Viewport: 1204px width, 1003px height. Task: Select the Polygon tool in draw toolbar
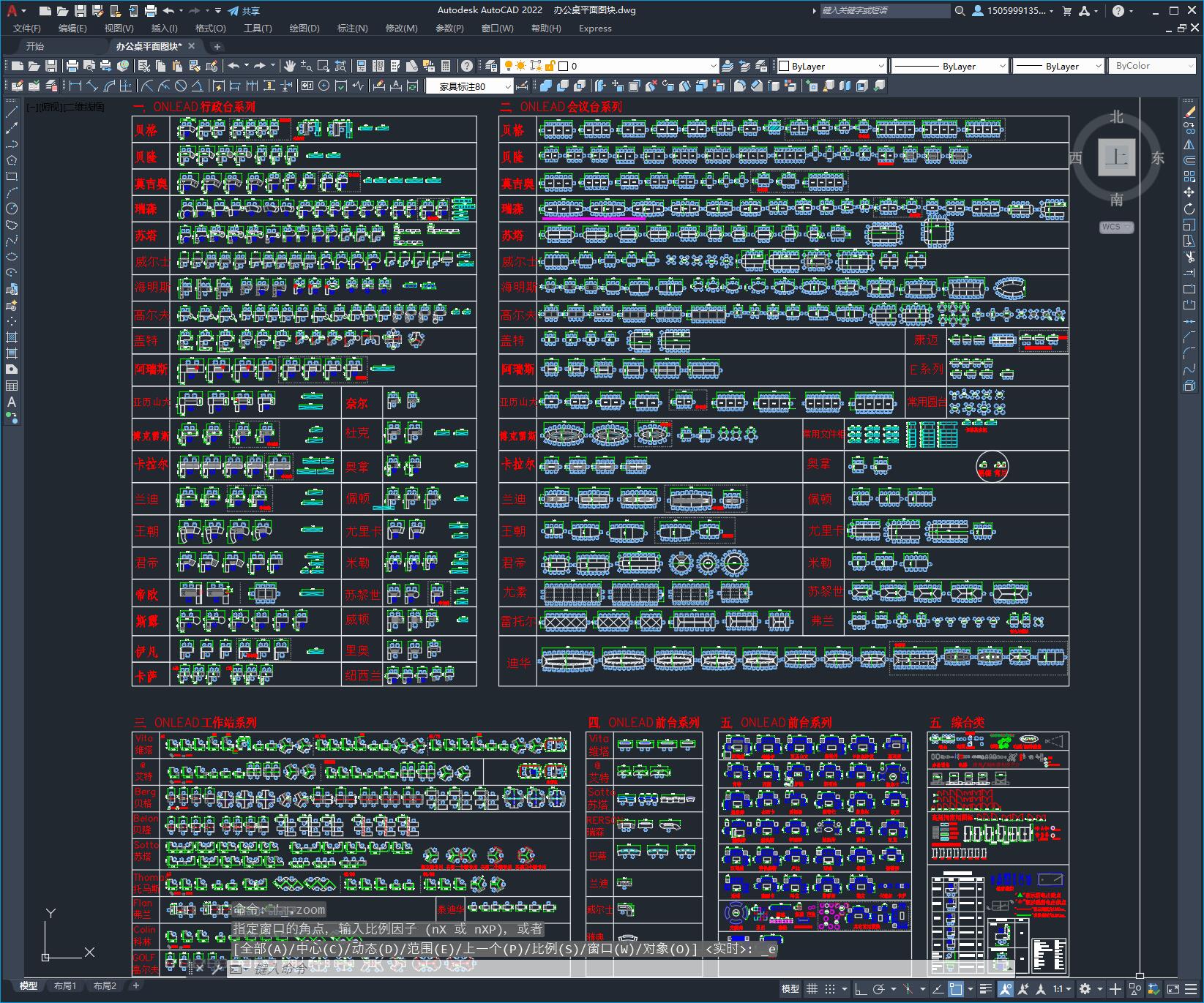tap(12, 160)
